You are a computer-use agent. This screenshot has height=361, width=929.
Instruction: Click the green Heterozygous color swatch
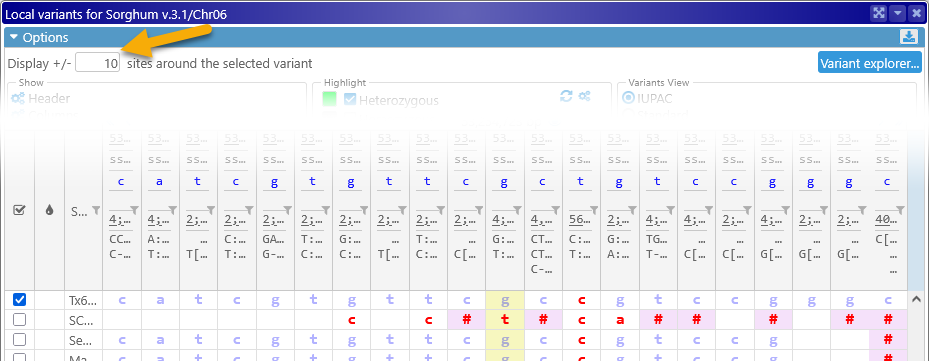coord(329,100)
